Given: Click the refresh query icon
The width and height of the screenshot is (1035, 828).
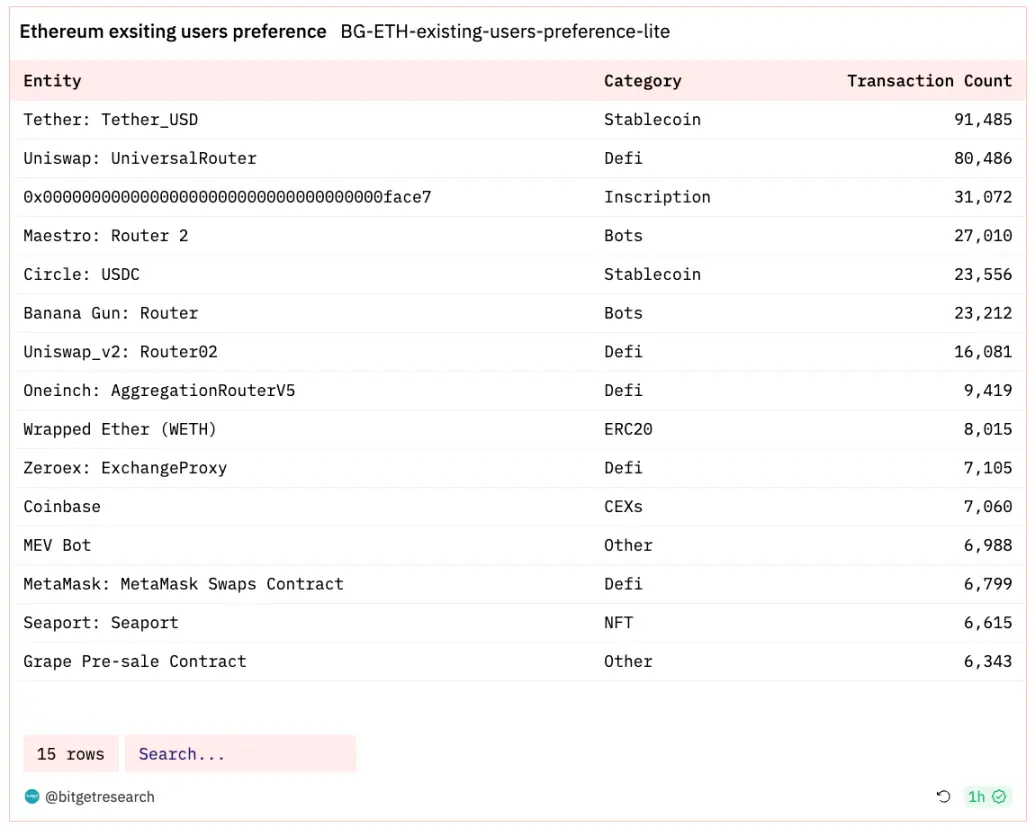Looking at the screenshot, I should pos(943,797).
